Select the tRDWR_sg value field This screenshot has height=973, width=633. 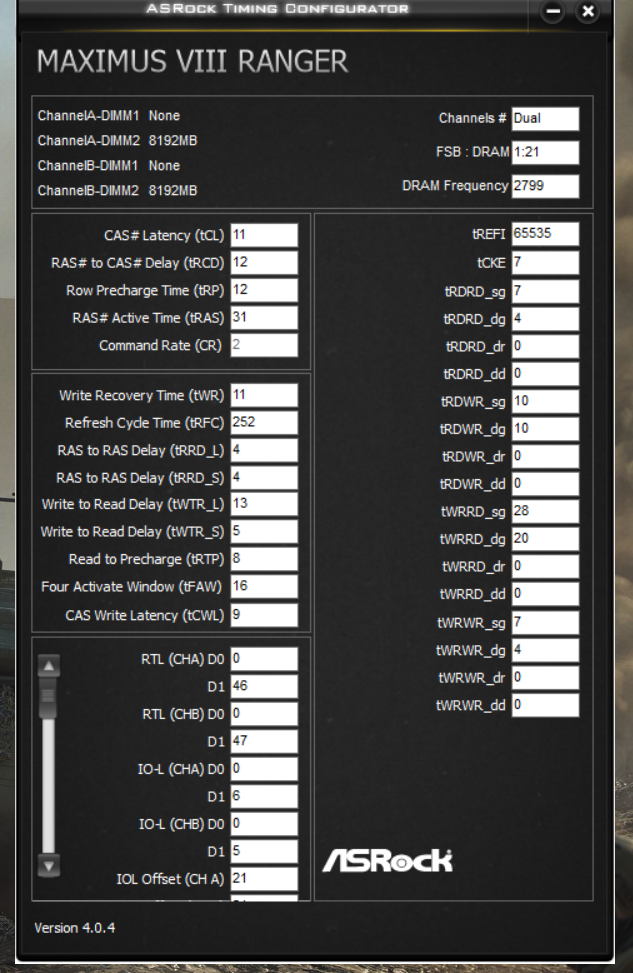tap(545, 401)
